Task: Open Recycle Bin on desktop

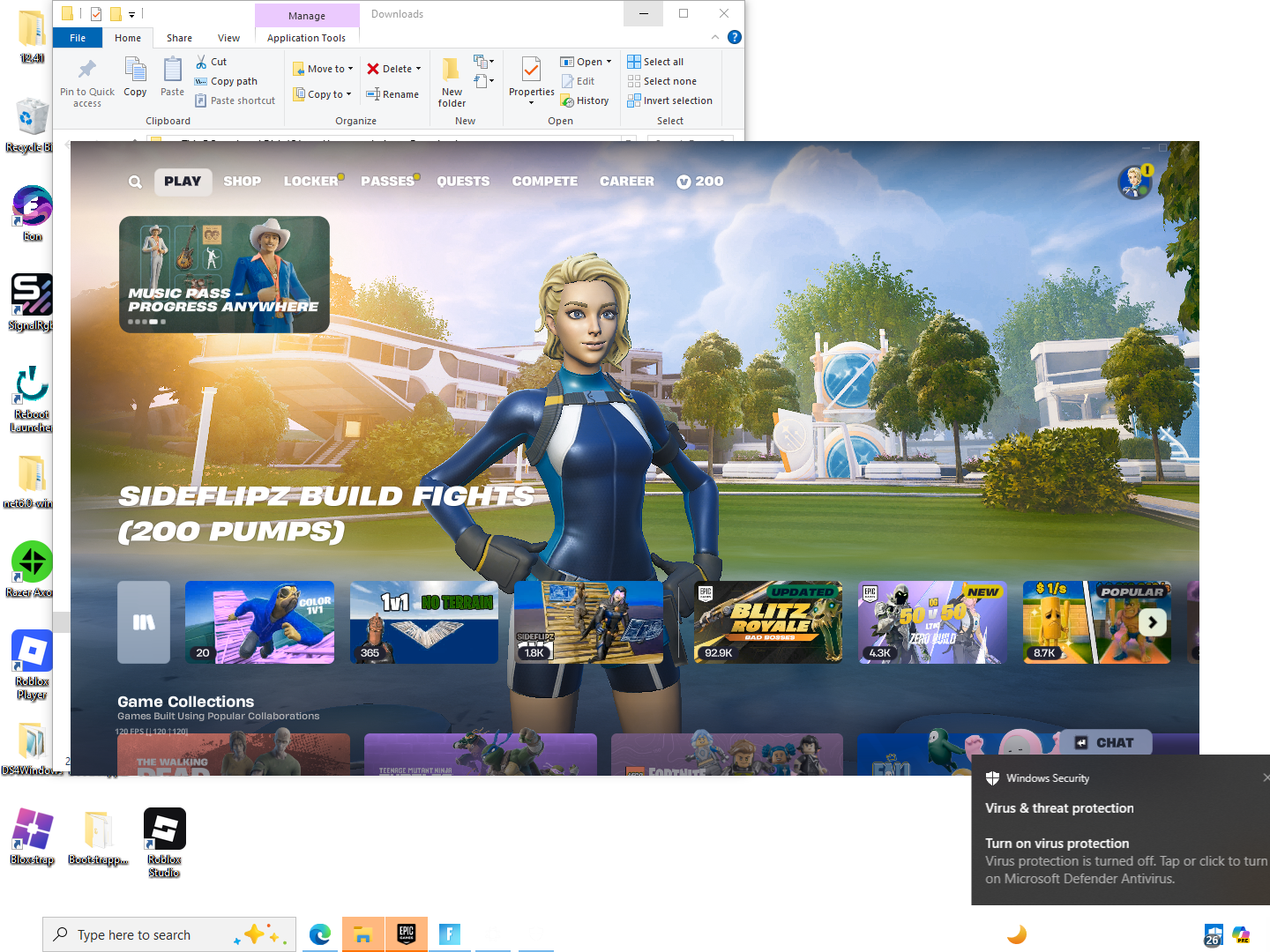Action: (31, 124)
